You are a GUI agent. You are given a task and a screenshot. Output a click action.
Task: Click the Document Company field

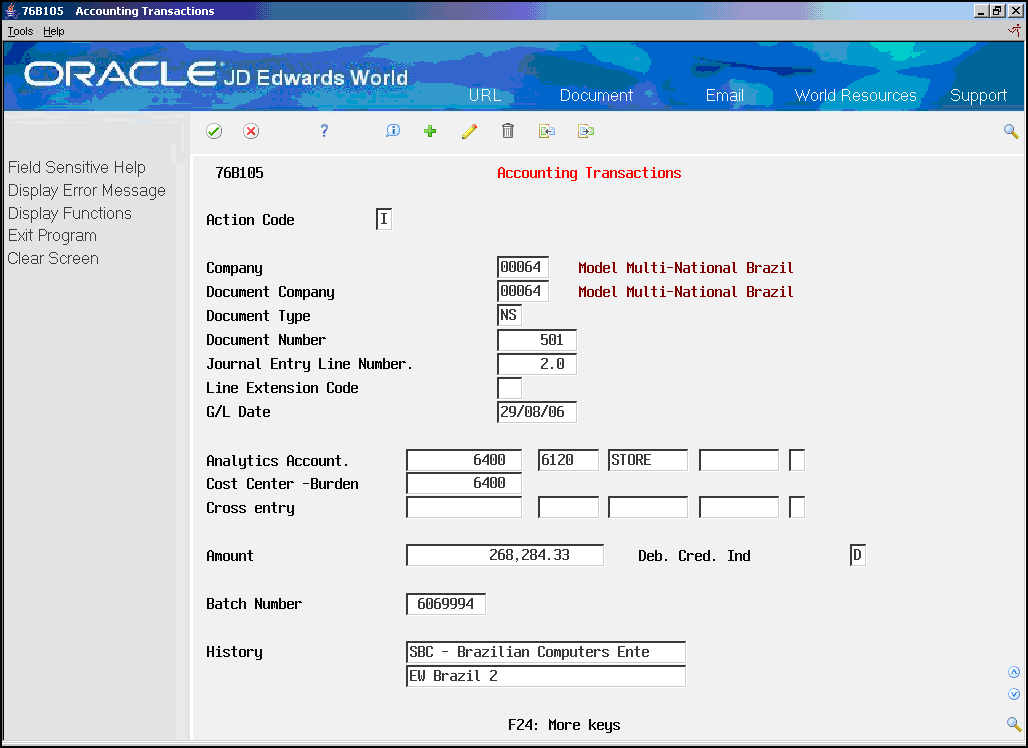(x=523, y=291)
